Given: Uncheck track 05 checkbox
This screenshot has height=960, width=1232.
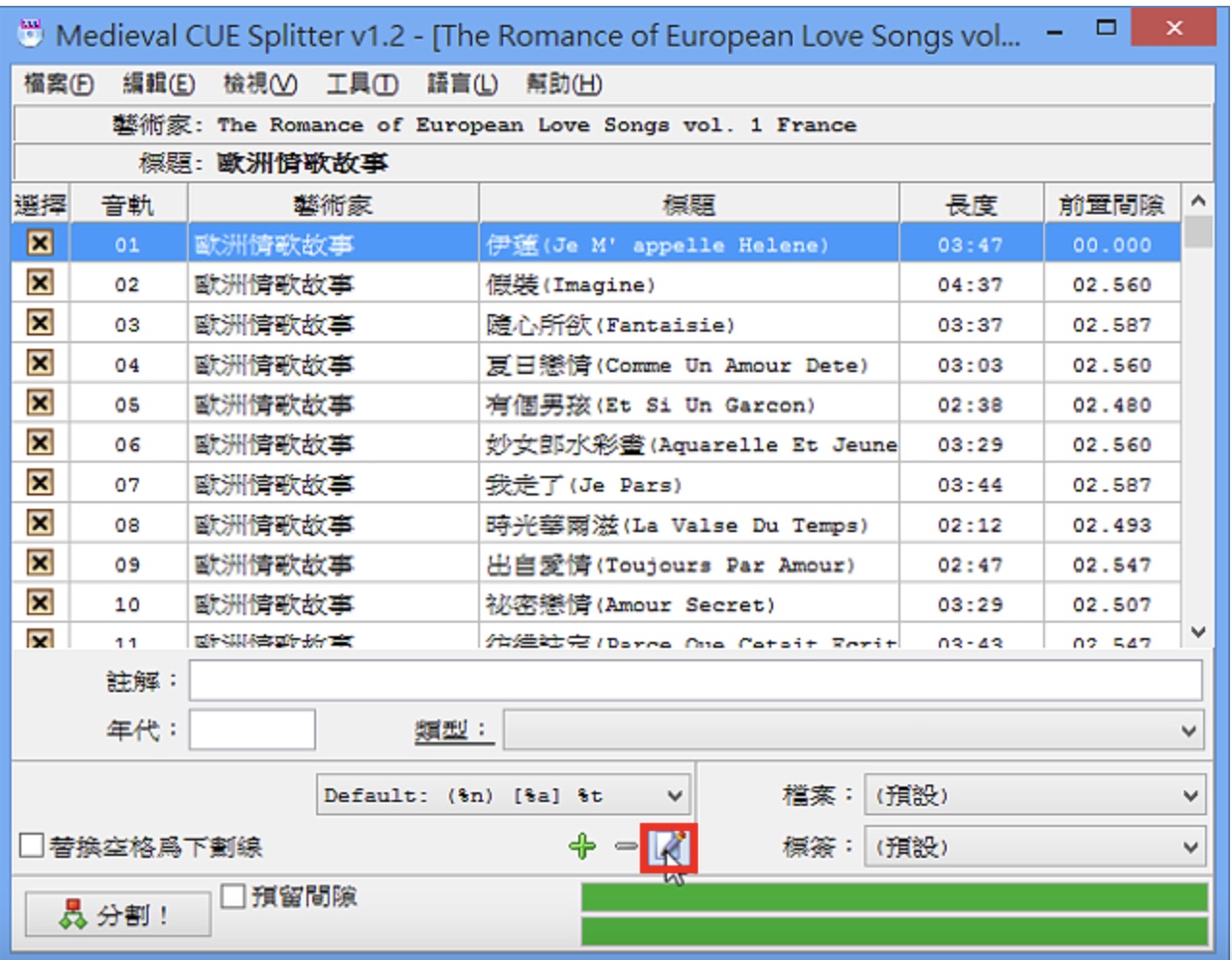Looking at the screenshot, I should click(x=40, y=403).
